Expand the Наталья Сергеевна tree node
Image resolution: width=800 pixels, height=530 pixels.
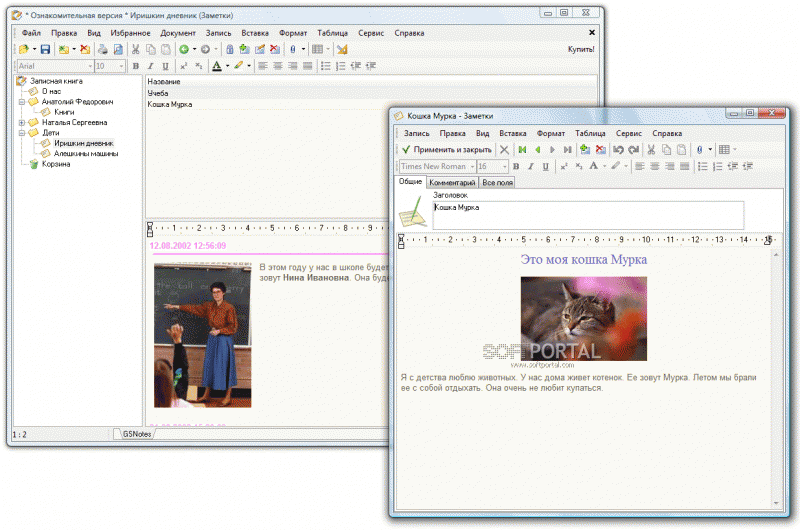22,122
